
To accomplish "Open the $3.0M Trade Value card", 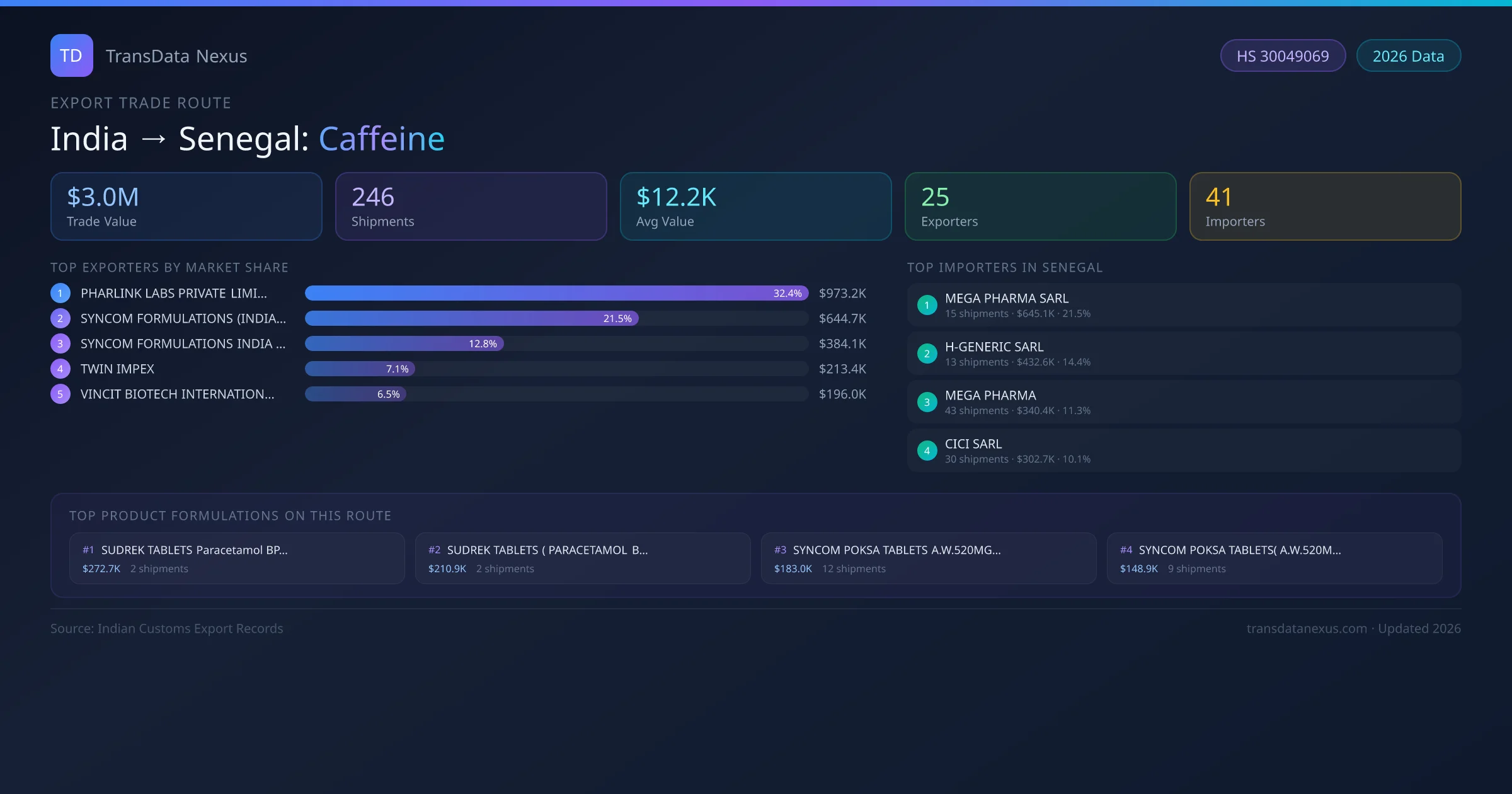I will tap(186, 206).
